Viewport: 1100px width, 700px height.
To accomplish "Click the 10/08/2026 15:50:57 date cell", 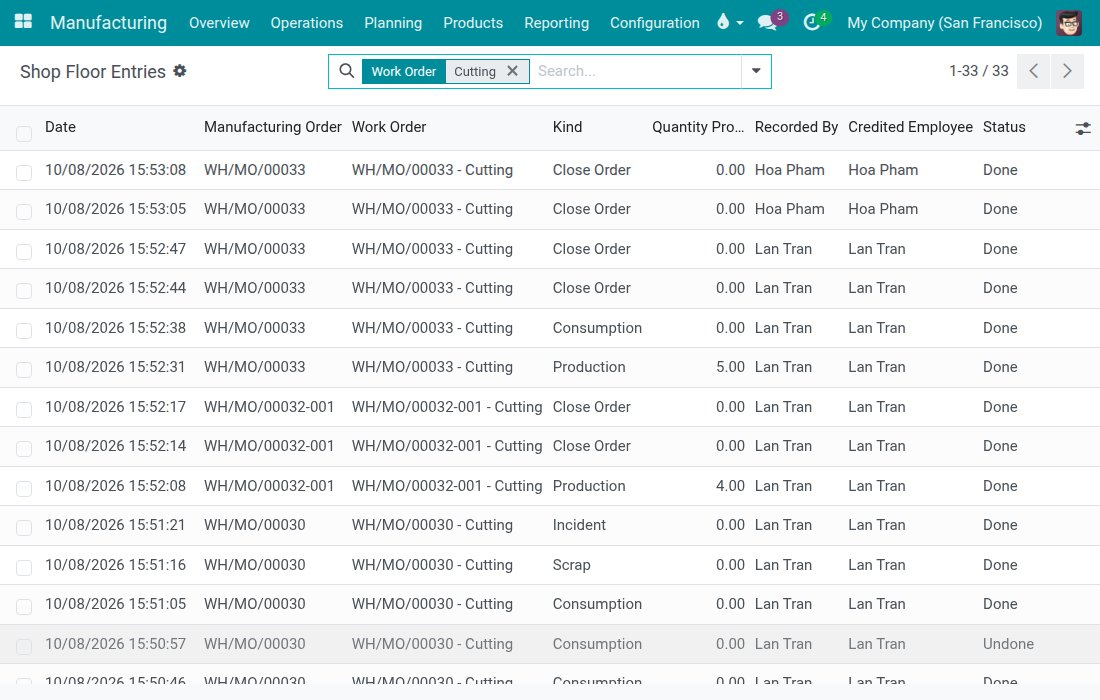I will pos(115,644).
